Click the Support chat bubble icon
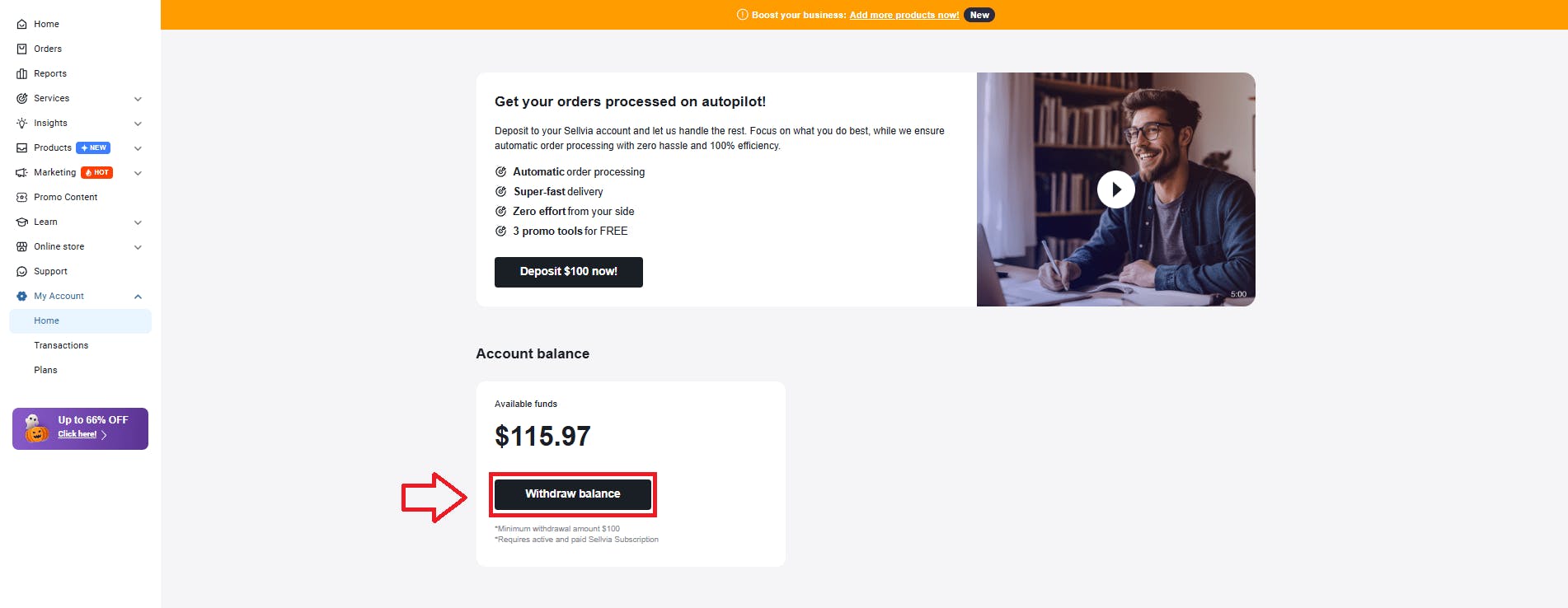 (22, 272)
